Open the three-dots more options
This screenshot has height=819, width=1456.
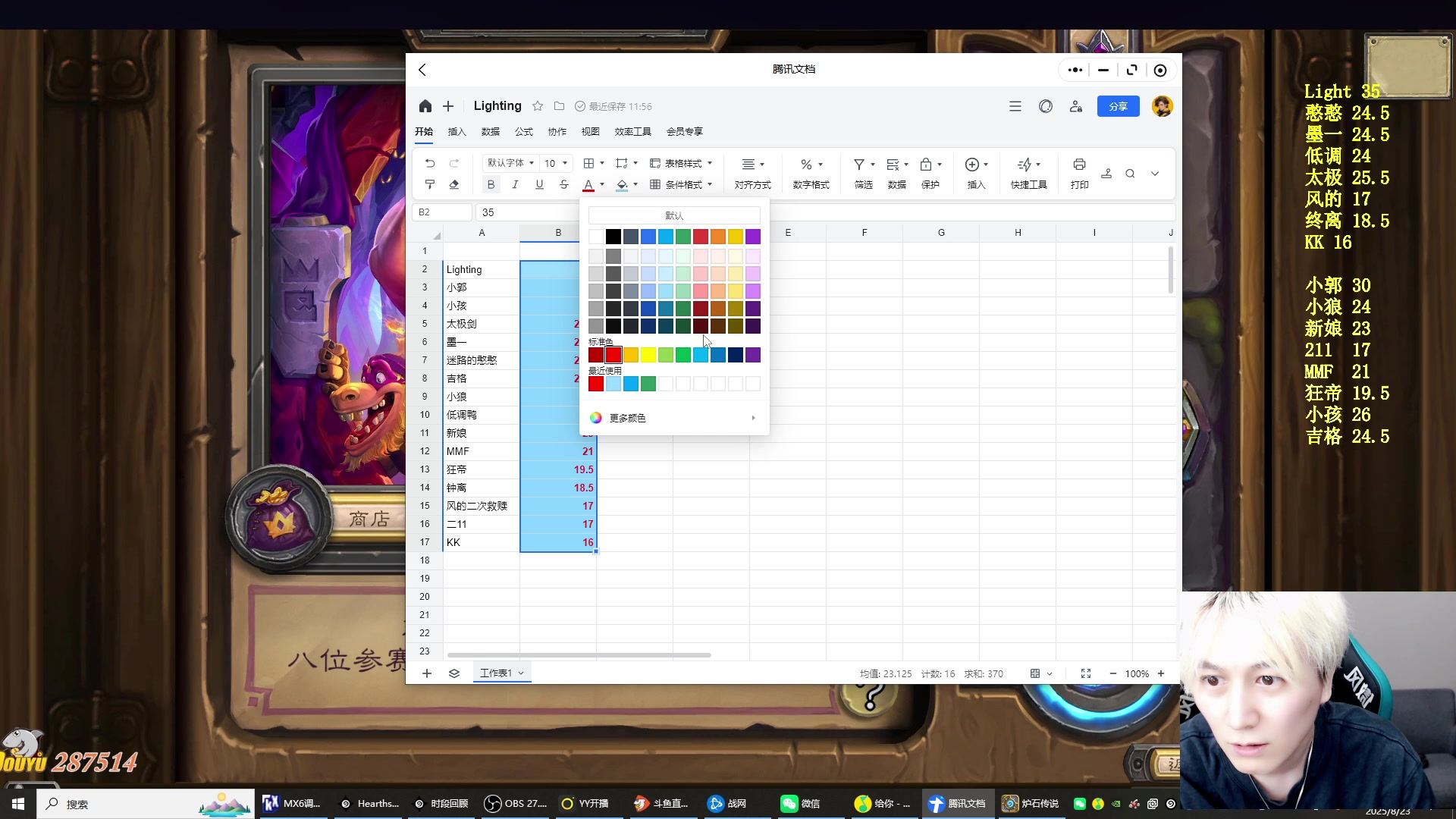point(1075,70)
